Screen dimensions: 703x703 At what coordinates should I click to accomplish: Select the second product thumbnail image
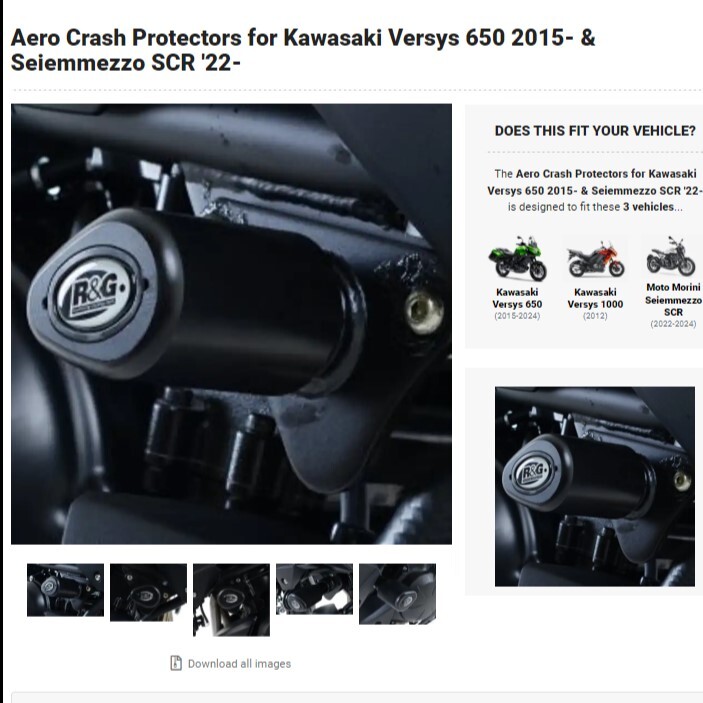coord(148,592)
